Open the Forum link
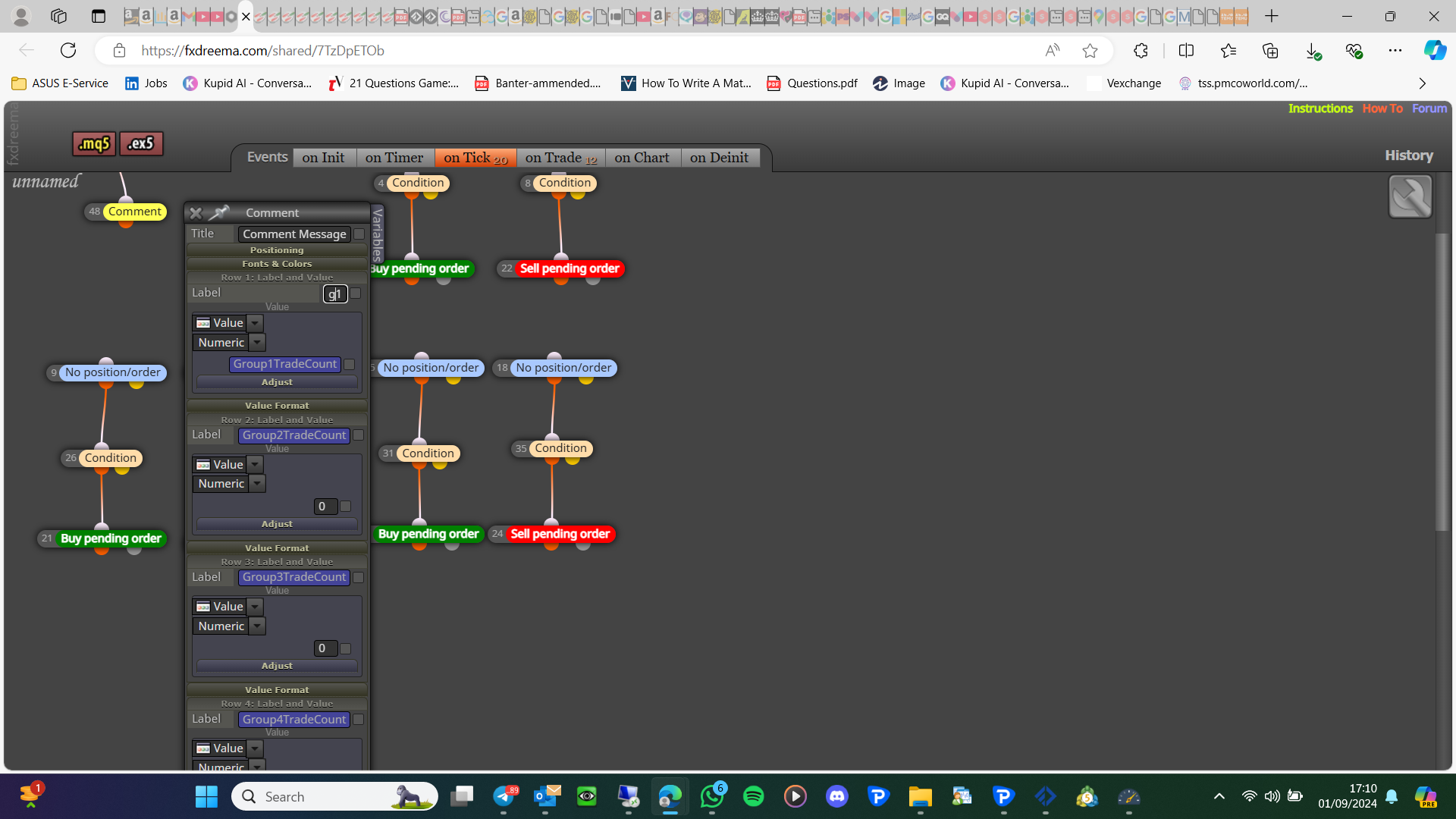This screenshot has width=1456, height=819. [1429, 108]
